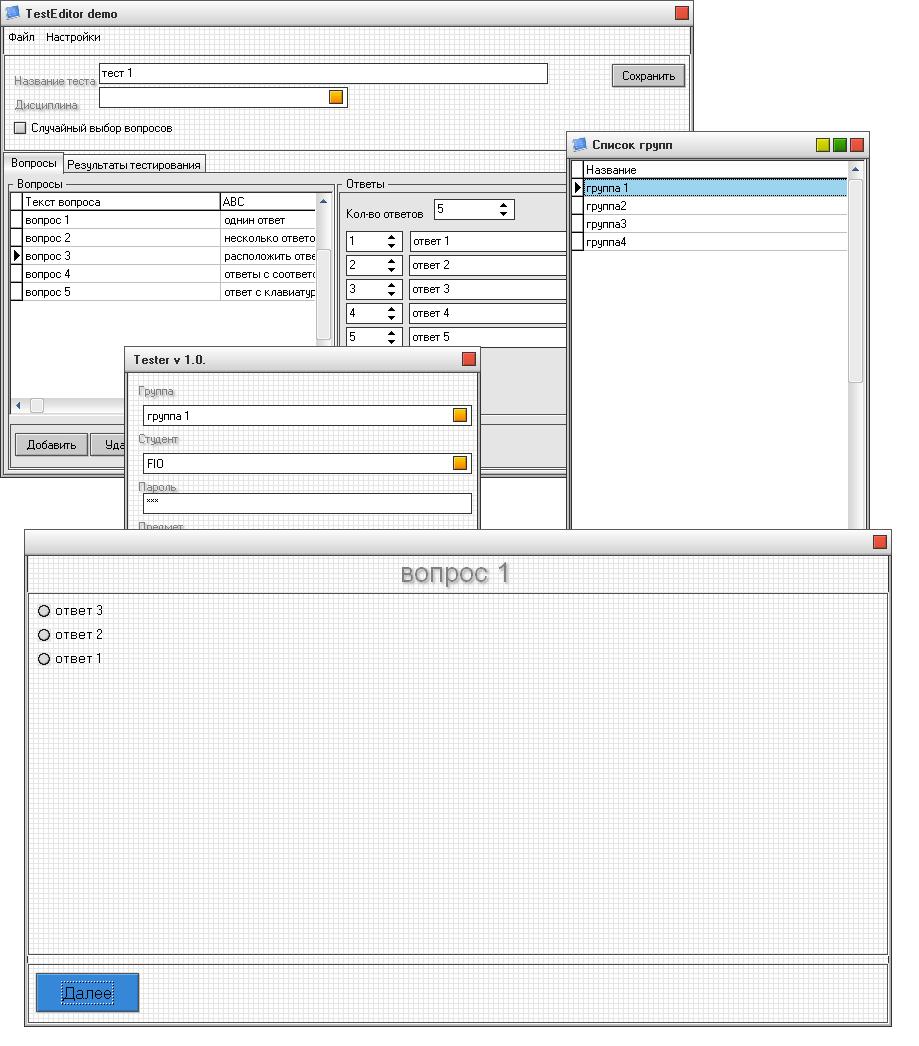Click the Сохранить button
This screenshot has height=1046, width=919.
point(648,76)
